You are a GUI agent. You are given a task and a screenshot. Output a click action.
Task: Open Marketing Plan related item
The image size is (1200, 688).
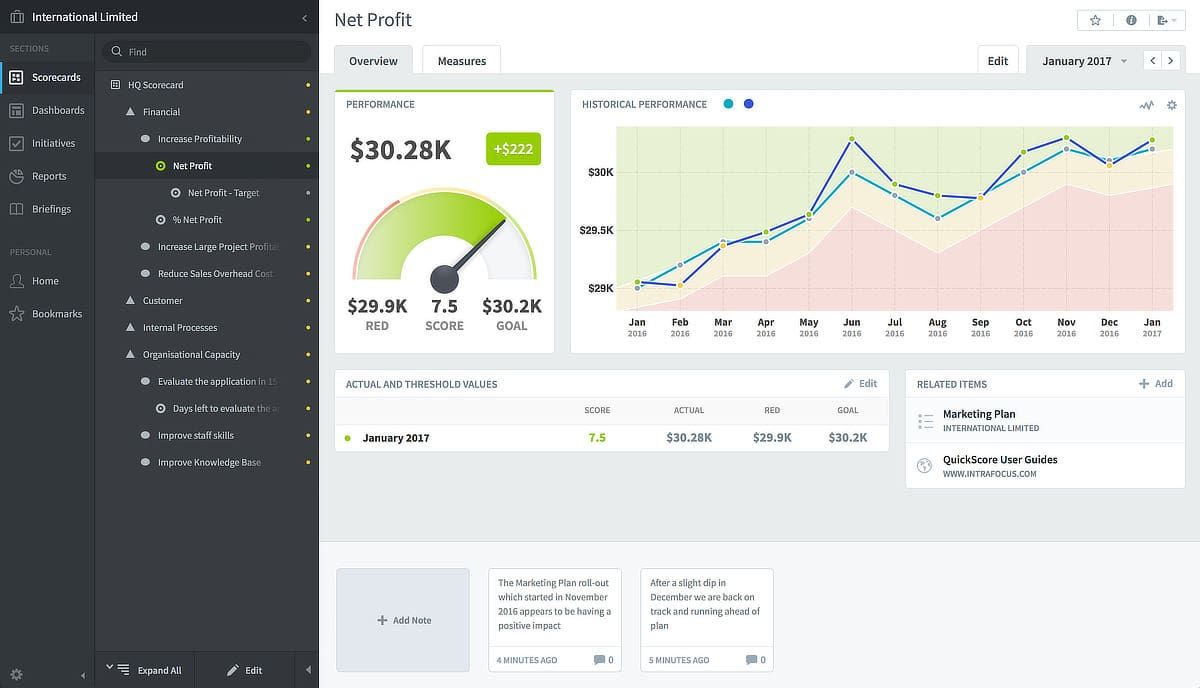pos(978,414)
